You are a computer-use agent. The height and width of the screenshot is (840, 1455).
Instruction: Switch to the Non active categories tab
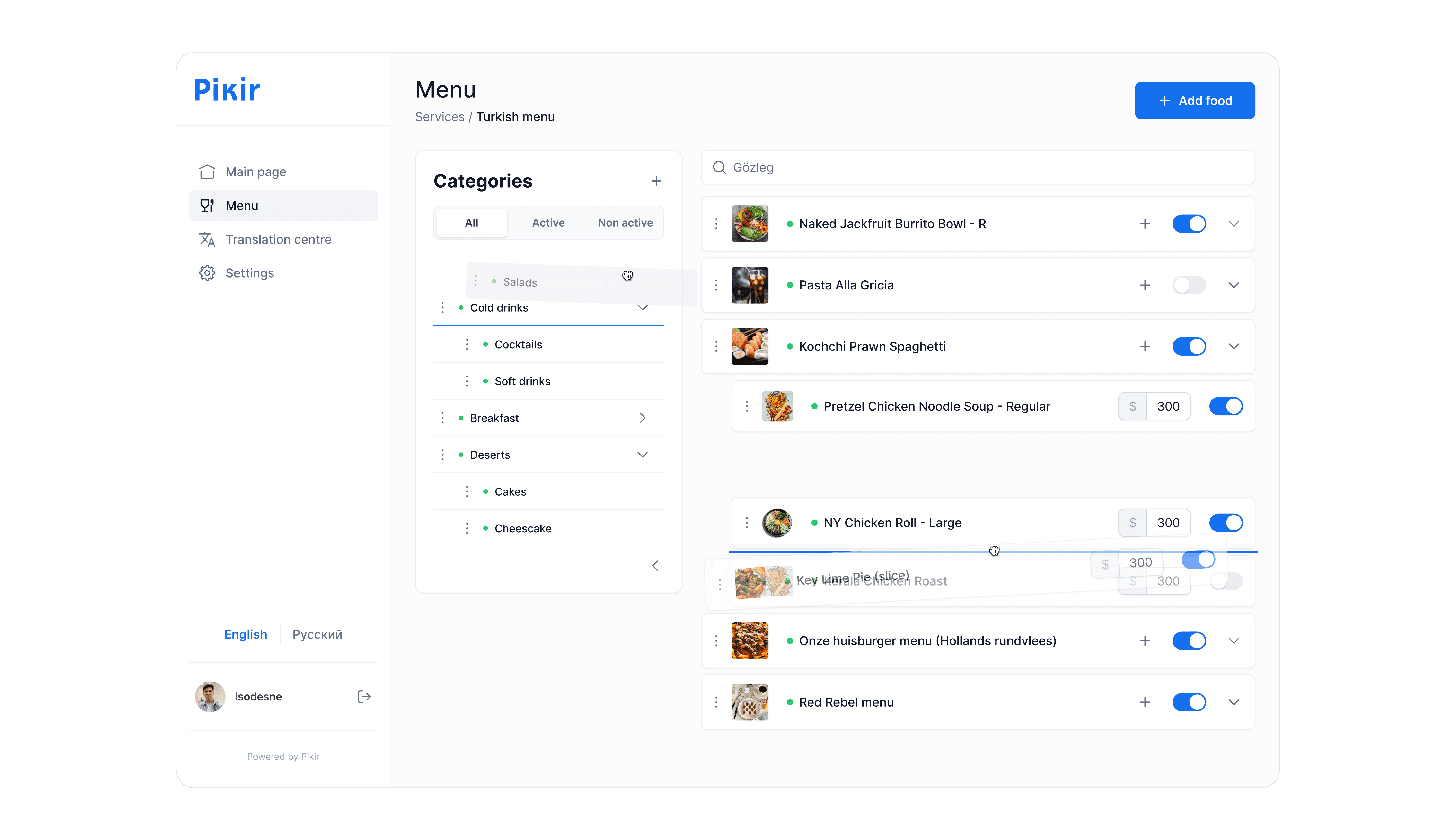coord(625,223)
